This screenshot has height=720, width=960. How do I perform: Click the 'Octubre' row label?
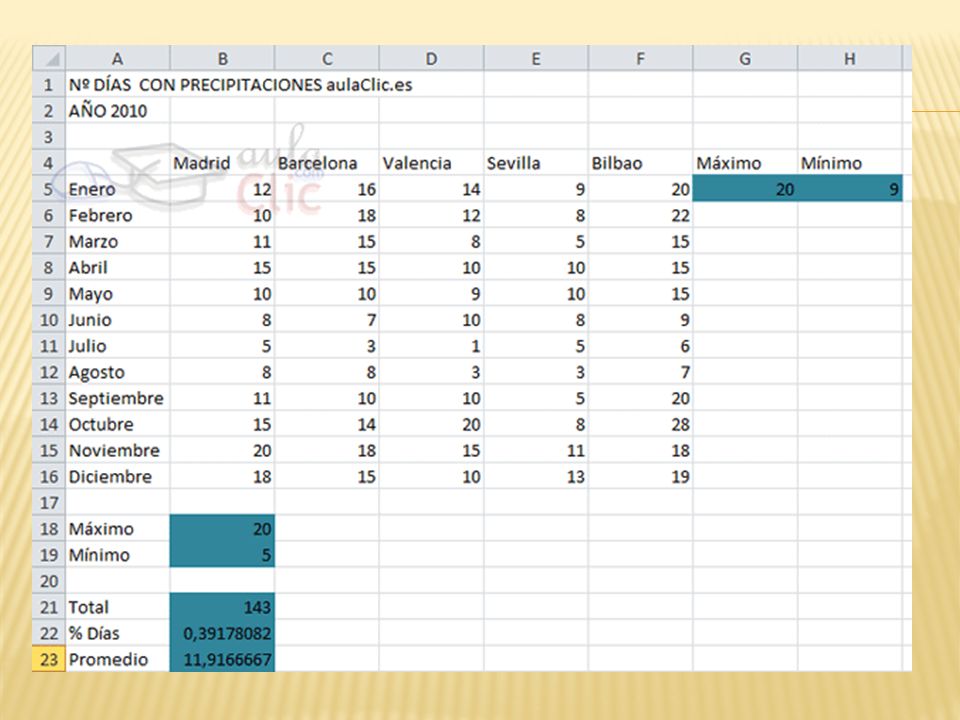tap(118, 424)
